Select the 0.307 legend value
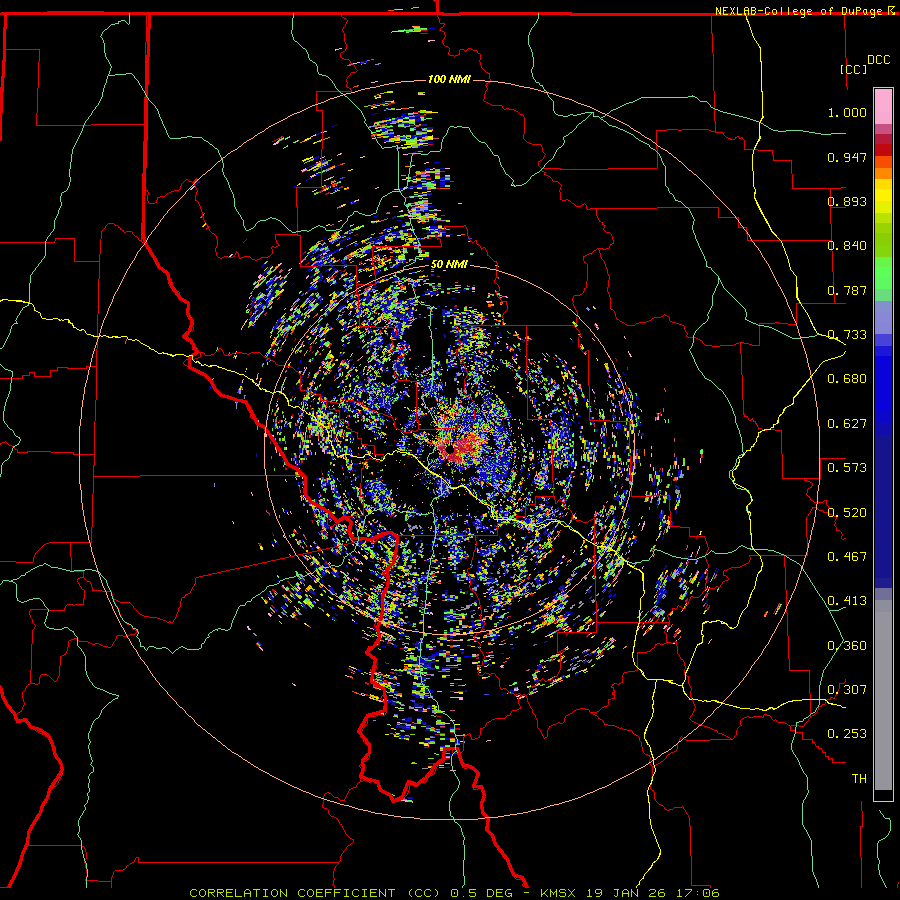This screenshot has width=900, height=900. point(847,689)
